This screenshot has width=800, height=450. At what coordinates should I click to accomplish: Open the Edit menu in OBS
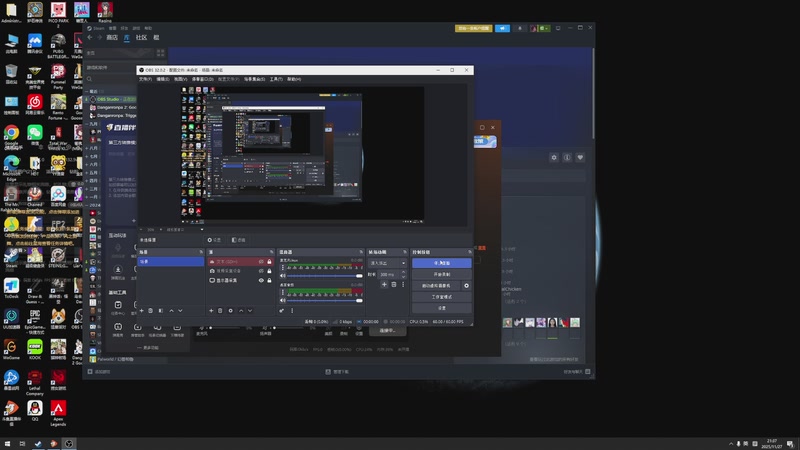163,79
